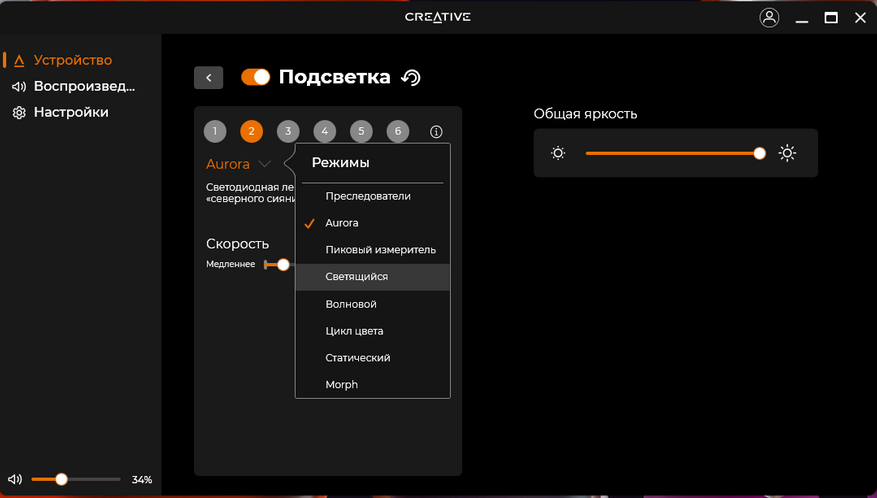Open the Настройки section
Image resolution: width=877 pixels, height=498 pixels.
71,112
